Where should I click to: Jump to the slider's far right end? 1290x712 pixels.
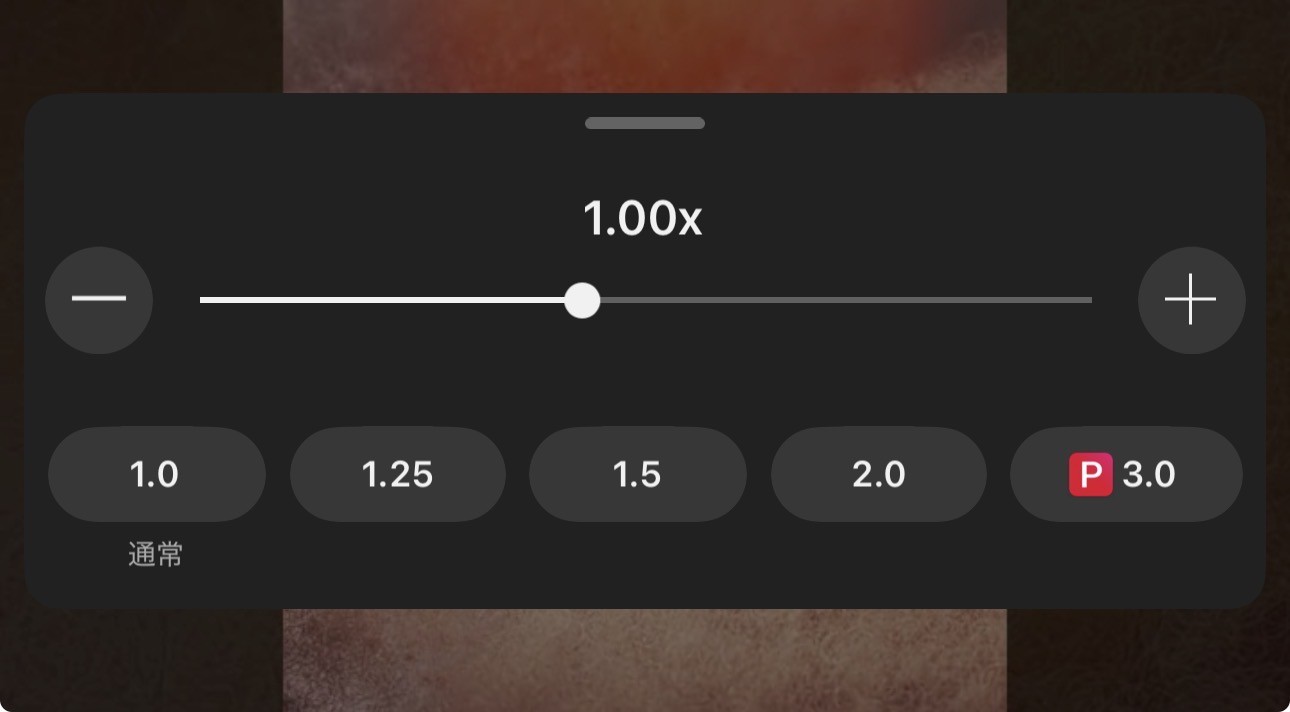point(1089,300)
